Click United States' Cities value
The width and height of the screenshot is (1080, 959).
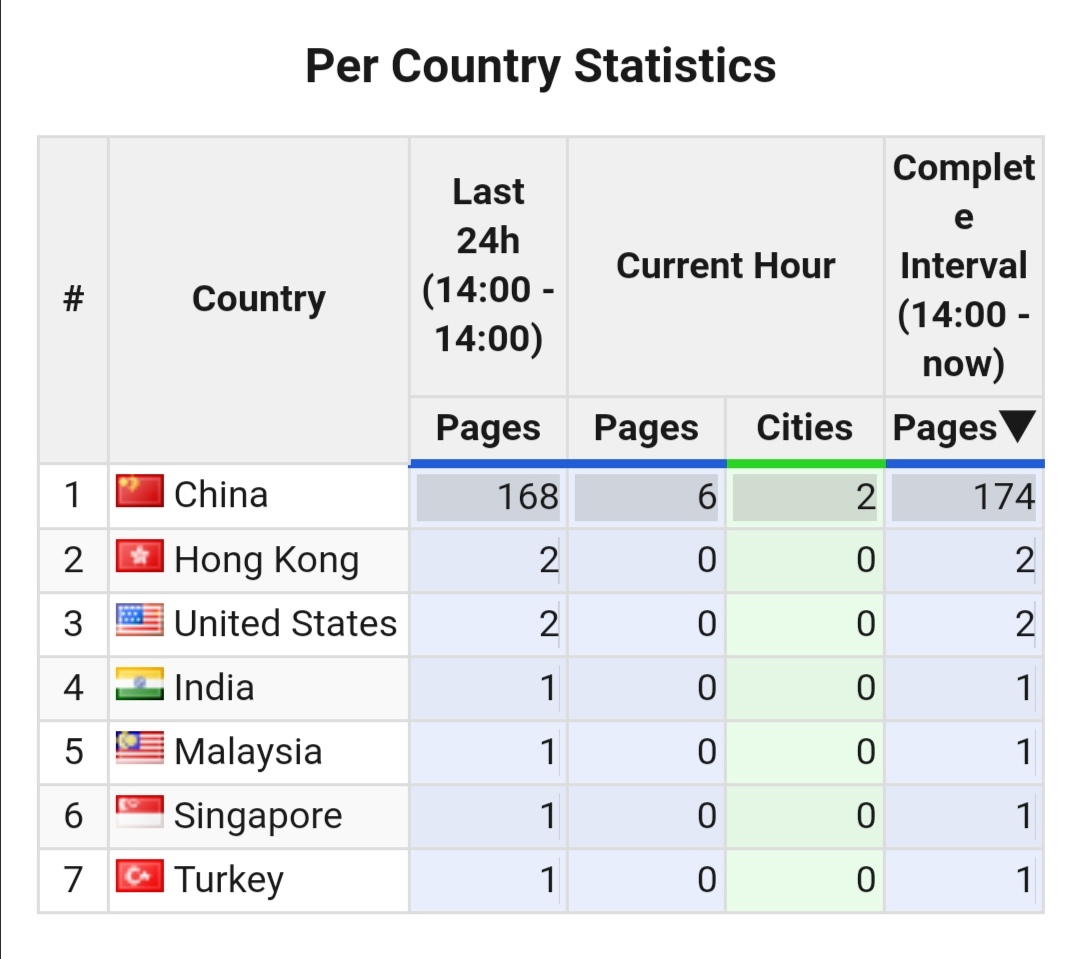click(866, 623)
